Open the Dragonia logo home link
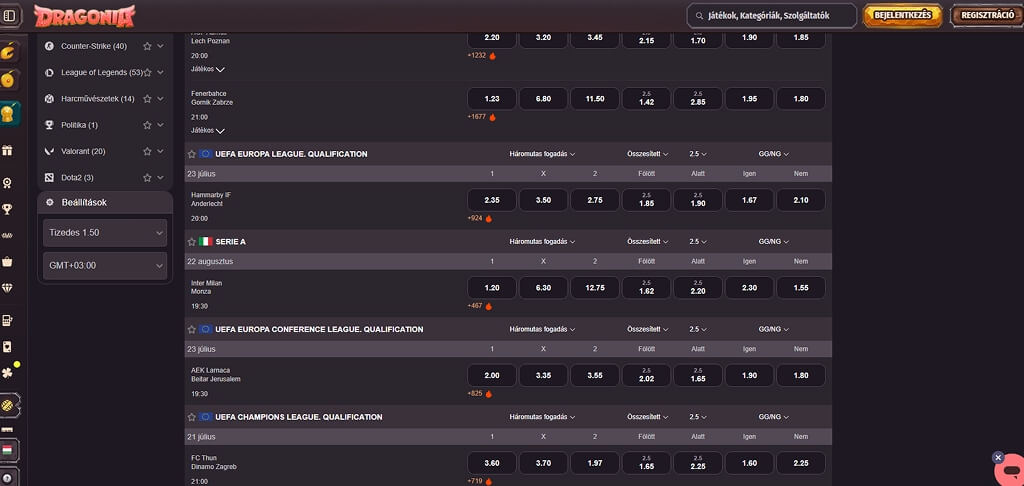The image size is (1024, 486). pyautogui.click(x=84, y=16)
